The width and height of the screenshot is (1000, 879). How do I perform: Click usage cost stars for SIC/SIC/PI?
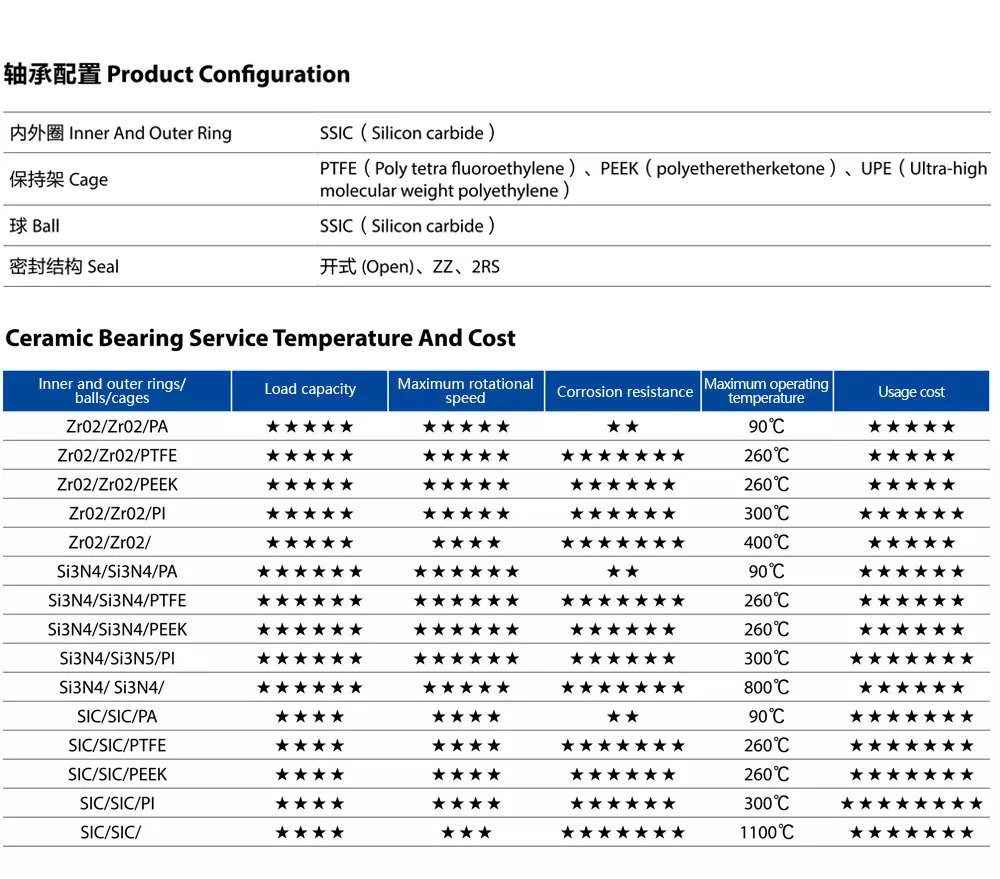coord(911,804)
